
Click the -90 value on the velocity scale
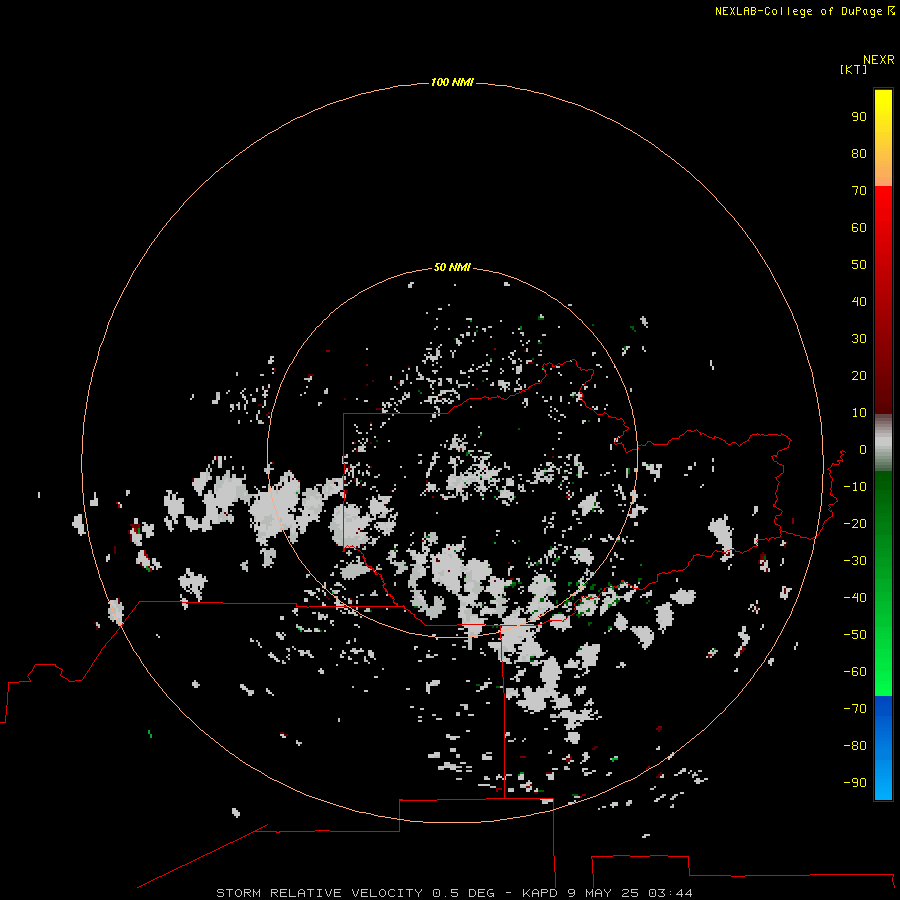pos(855,783)
